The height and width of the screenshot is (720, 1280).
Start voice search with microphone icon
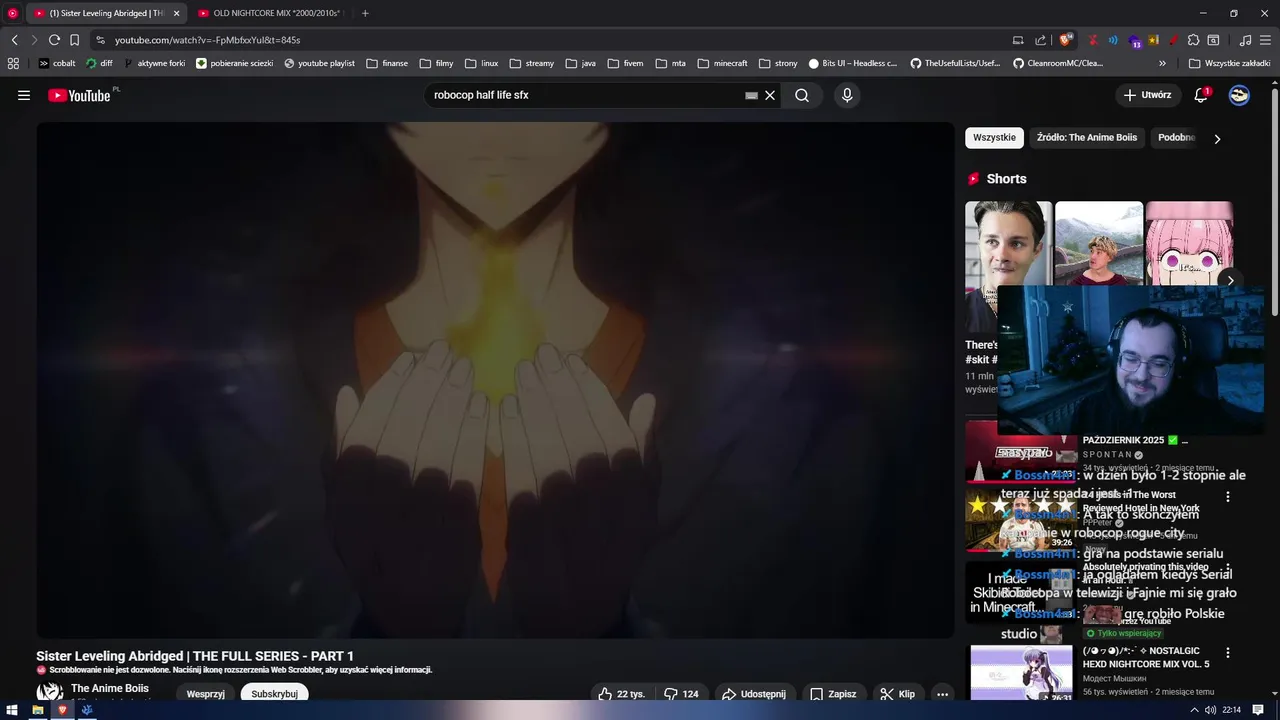[847, 95]
